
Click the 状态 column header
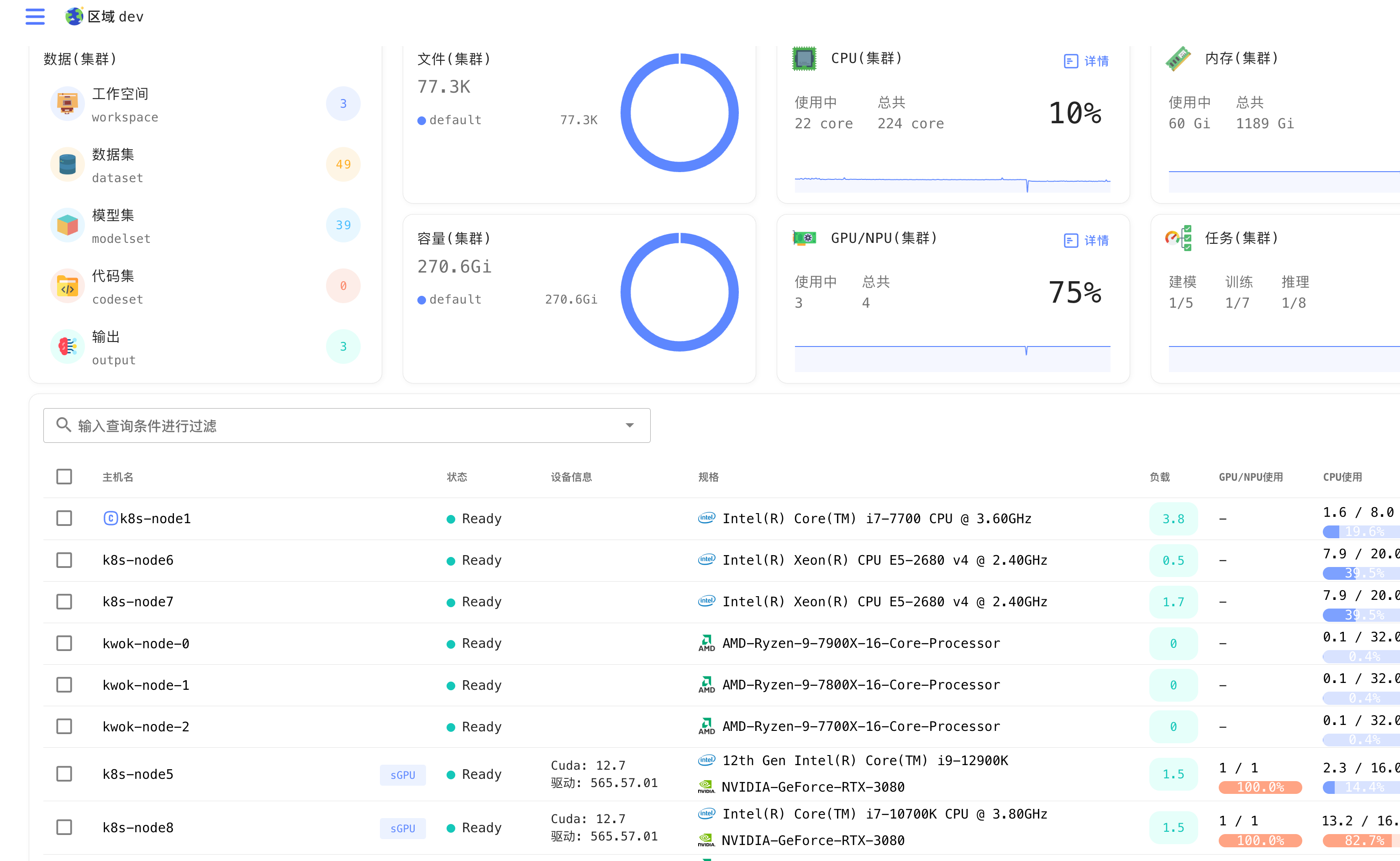pos(457,477)
